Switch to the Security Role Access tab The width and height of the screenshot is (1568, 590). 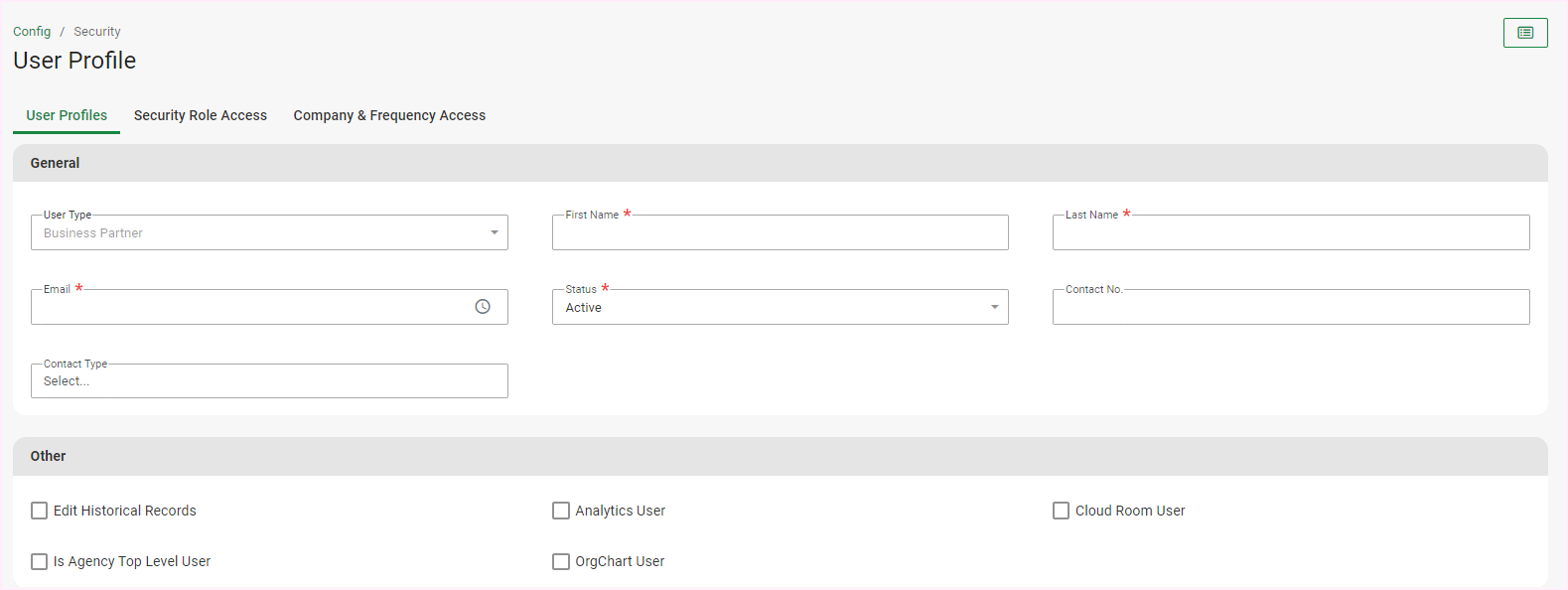point(201,115)
